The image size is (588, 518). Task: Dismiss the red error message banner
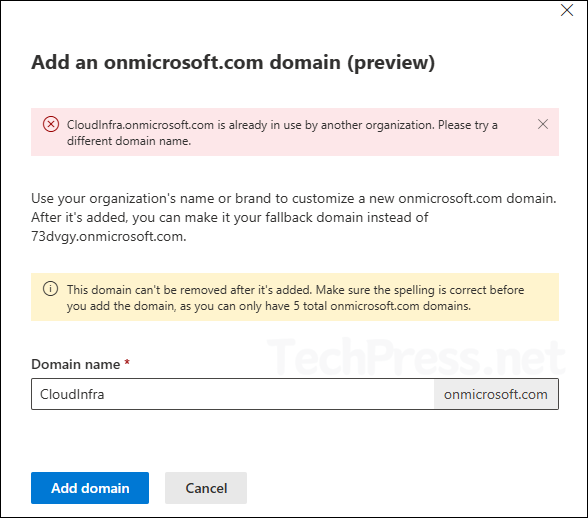543,124
